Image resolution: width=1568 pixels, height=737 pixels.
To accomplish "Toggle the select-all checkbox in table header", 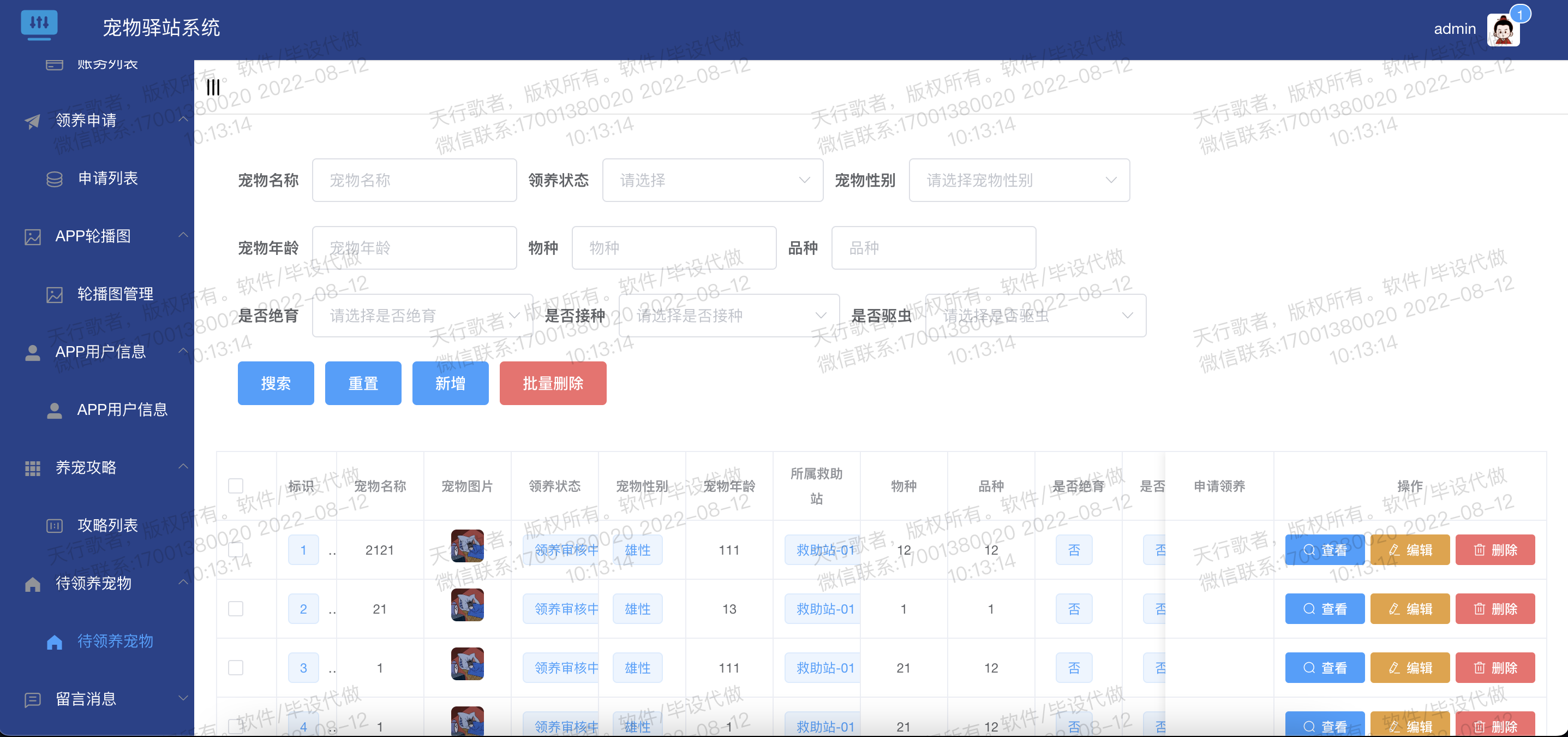I will coord(236,485).
